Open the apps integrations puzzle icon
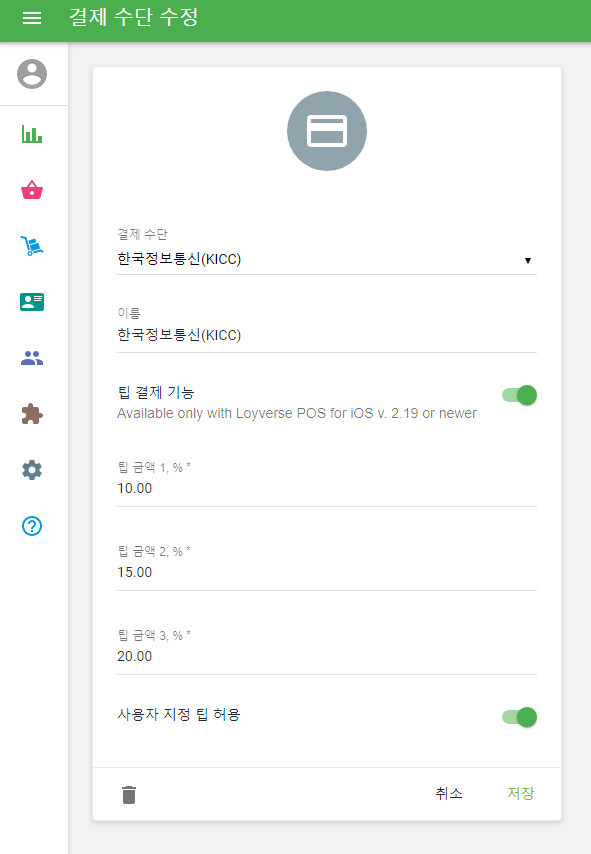Viewport: 591px width, 854px height. [32, 414]
